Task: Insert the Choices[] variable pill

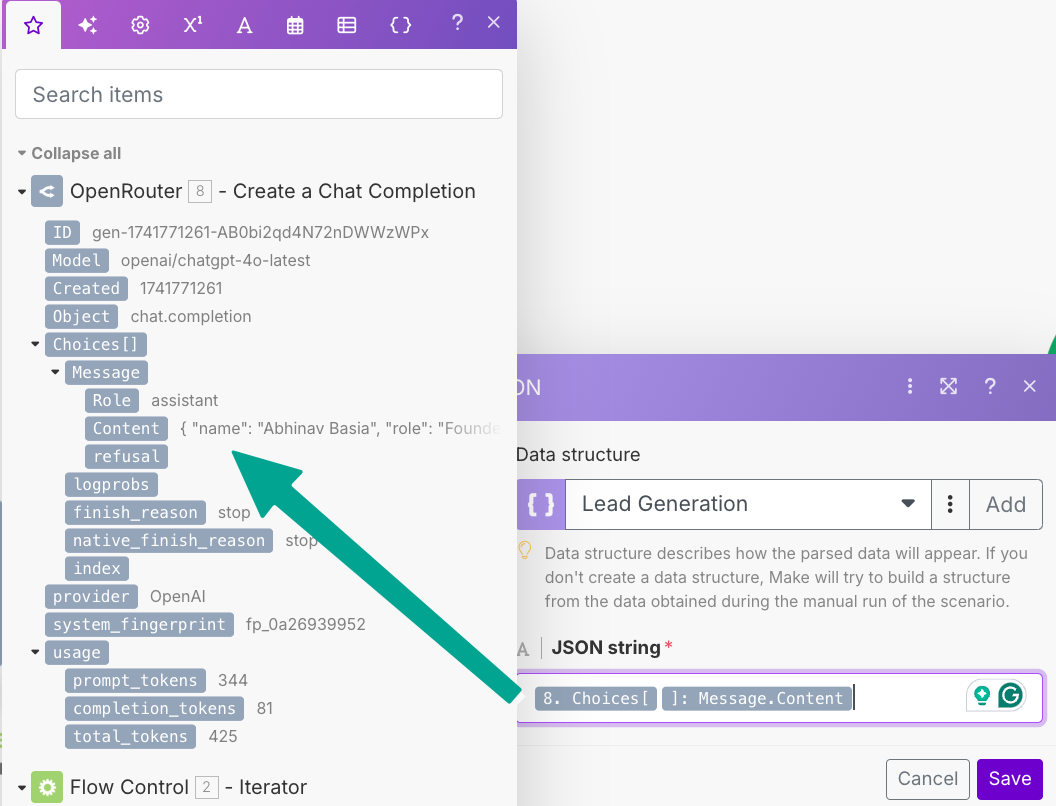Action: pyautogui.click(x=96, y=345)
